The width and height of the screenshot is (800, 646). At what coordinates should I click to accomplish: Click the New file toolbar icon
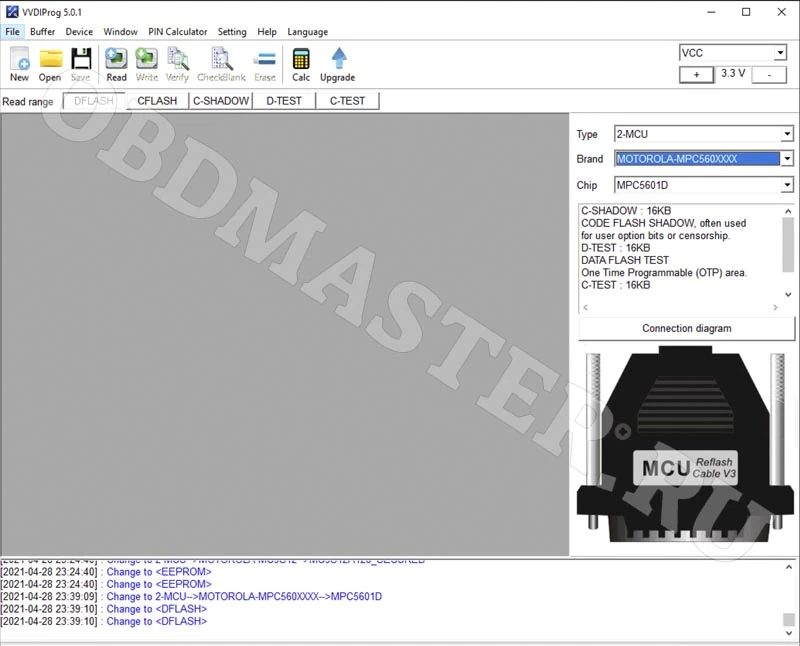click(19, 64)
